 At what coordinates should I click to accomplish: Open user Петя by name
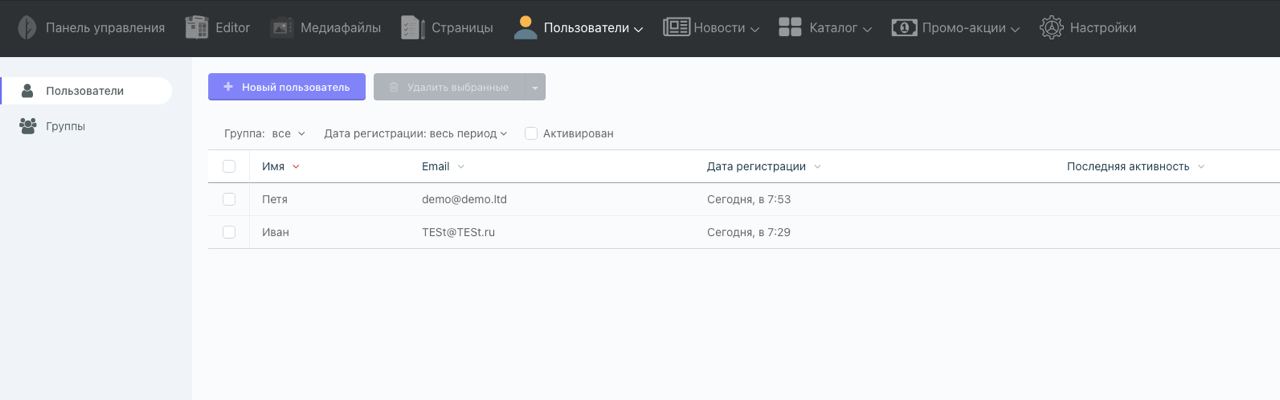click(275, 199)
